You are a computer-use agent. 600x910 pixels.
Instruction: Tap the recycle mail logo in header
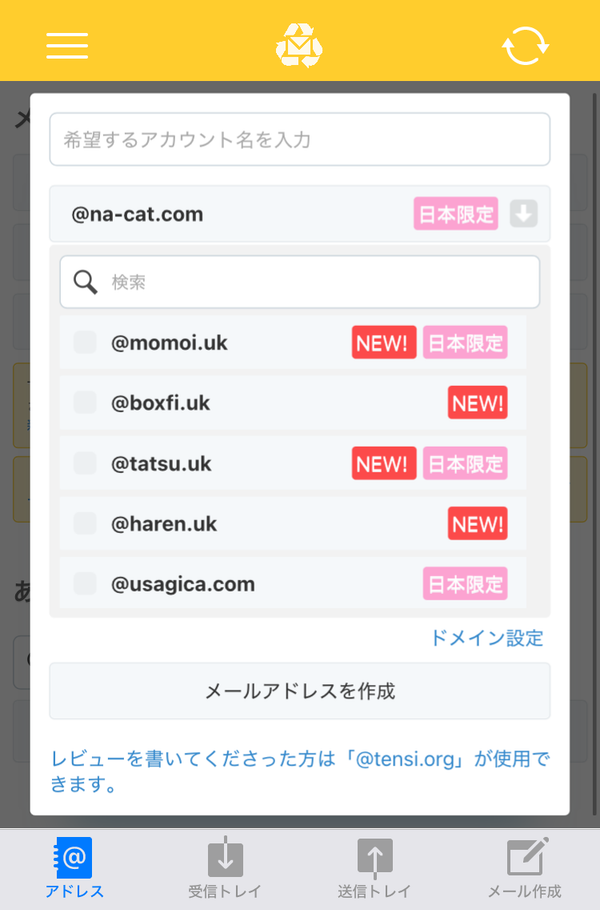pyautogui.click(x=299, y=45)
